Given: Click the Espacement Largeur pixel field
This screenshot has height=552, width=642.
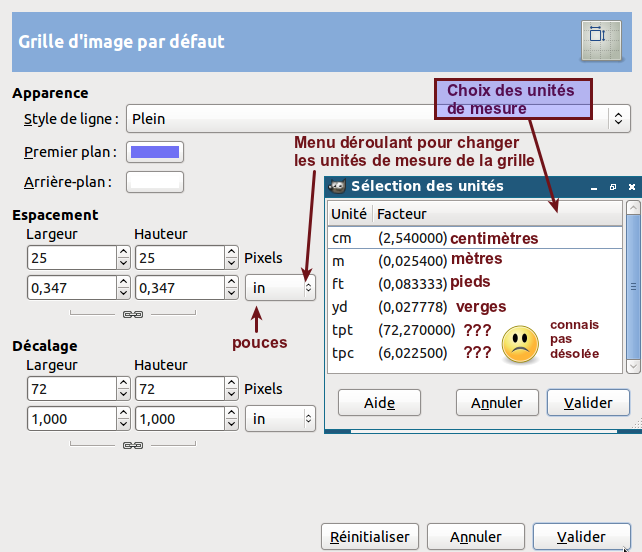Looking at the screenshot, I should [70, 258].
